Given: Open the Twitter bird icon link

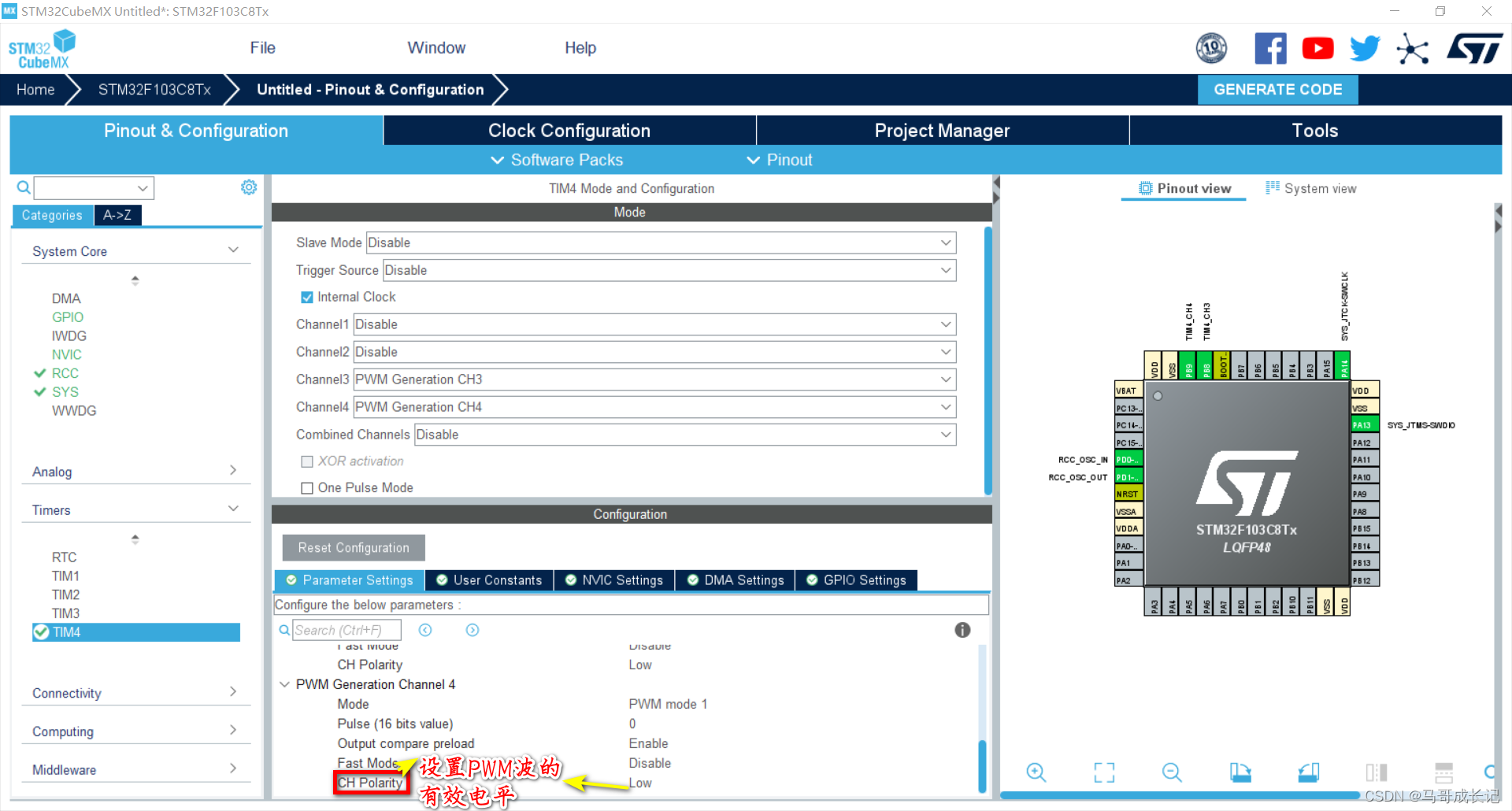Looking at the screenshot, I should 1365,49.
